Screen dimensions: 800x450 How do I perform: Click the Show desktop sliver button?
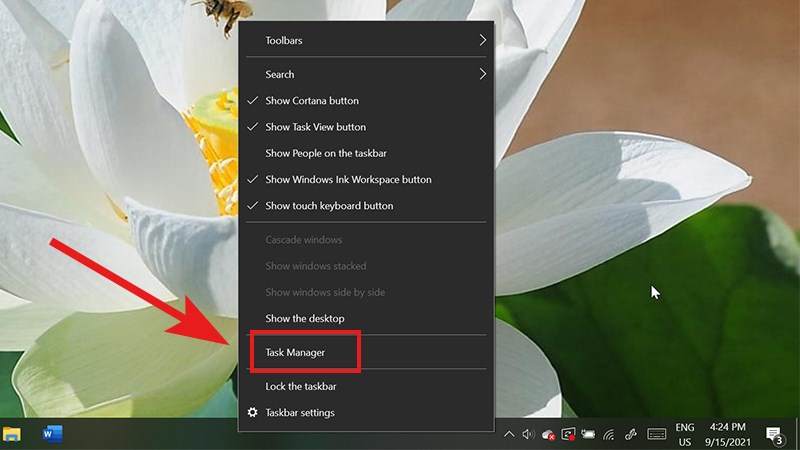tap(797, 434)
